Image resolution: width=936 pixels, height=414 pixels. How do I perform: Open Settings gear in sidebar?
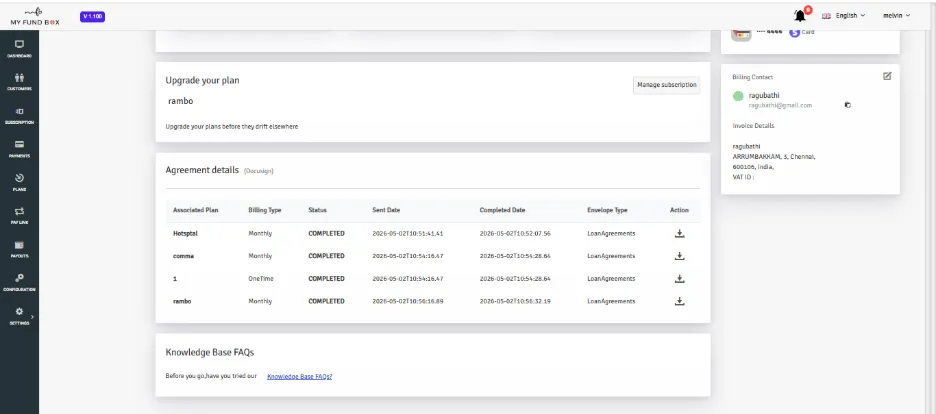(x=19, y=311)
